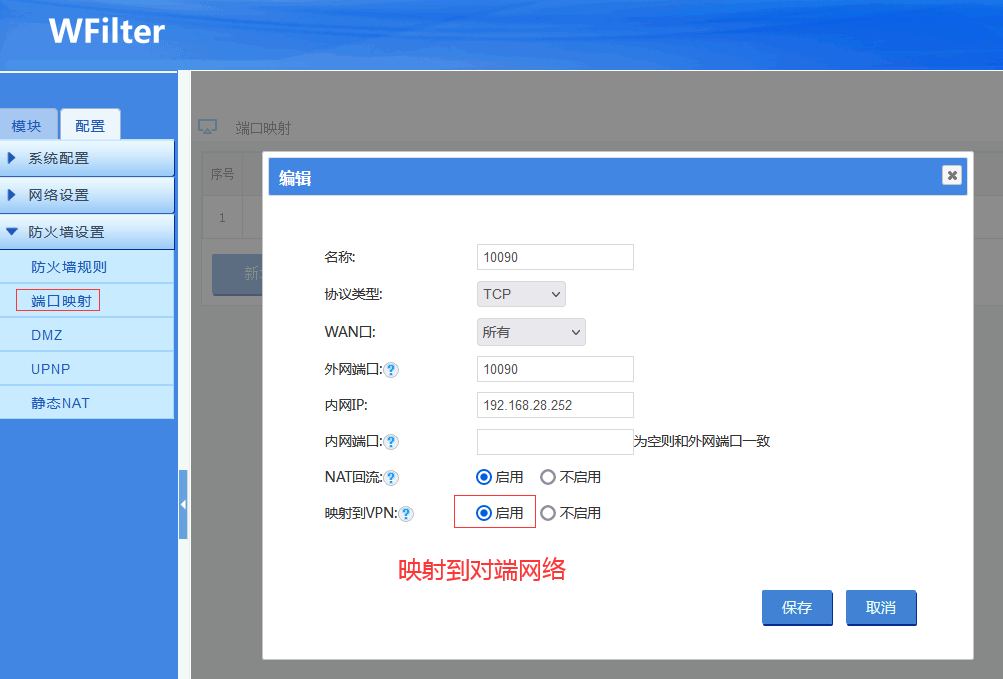The height and width of the screenshot is (679, 1003).
Task: Click the 序号 column header in background table
Action: pos(223,174)
